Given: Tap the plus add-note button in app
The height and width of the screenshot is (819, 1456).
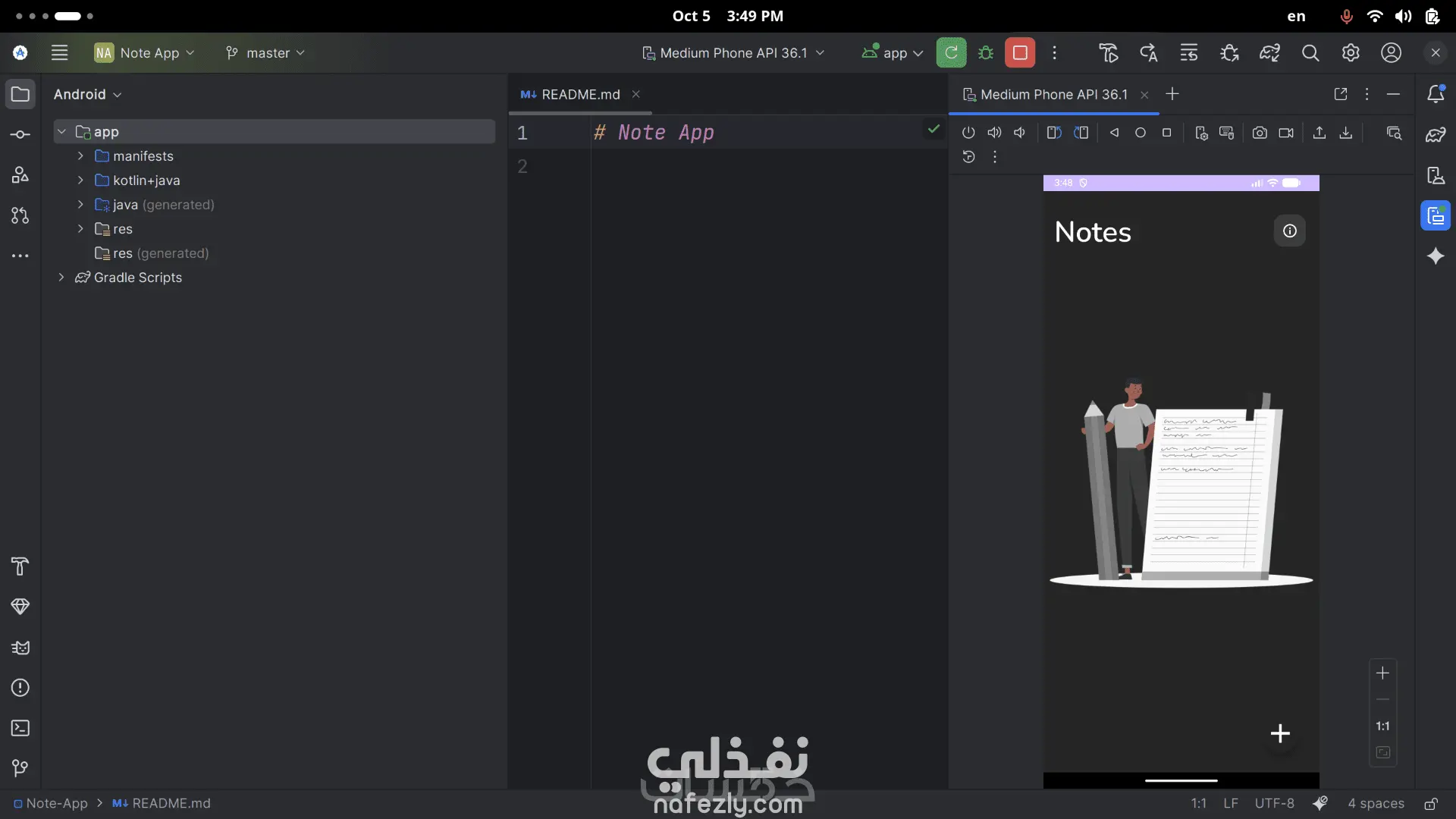Looking at the screenshot, I should coord(1280,733).
